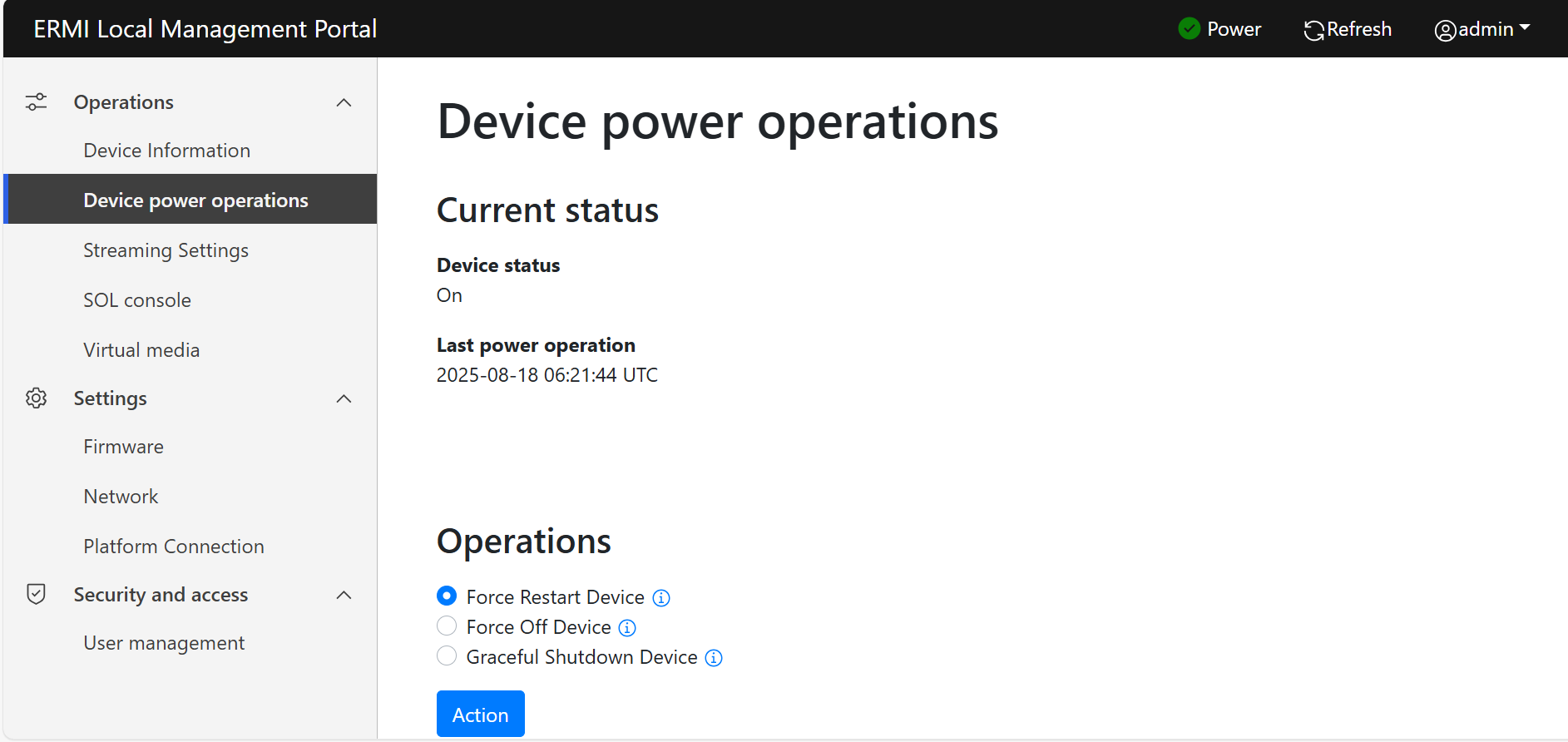This screenshot has width=1568, height=742.
Task: Click the Refresh circular arrows icon
Action: point(1313,30)
